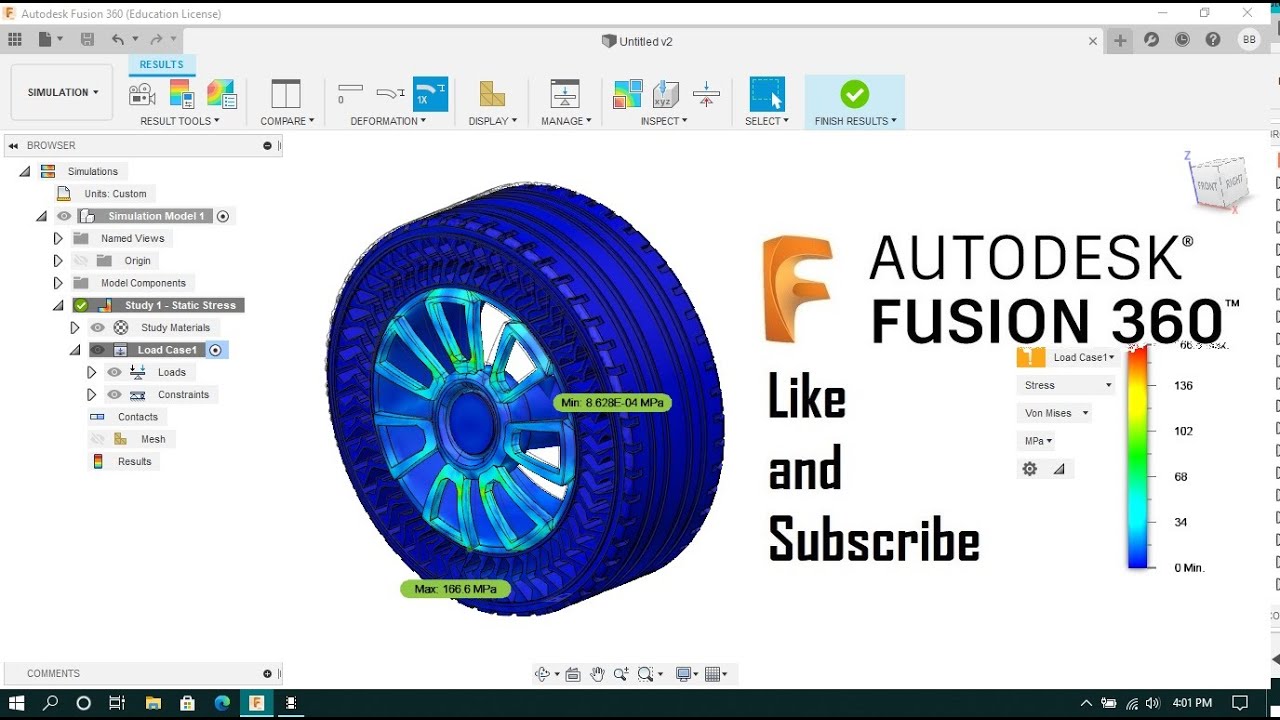The image size is (1280, 720).
Task: Toggle visibility eye of Constraints
Action: click(x=114, y=394)
